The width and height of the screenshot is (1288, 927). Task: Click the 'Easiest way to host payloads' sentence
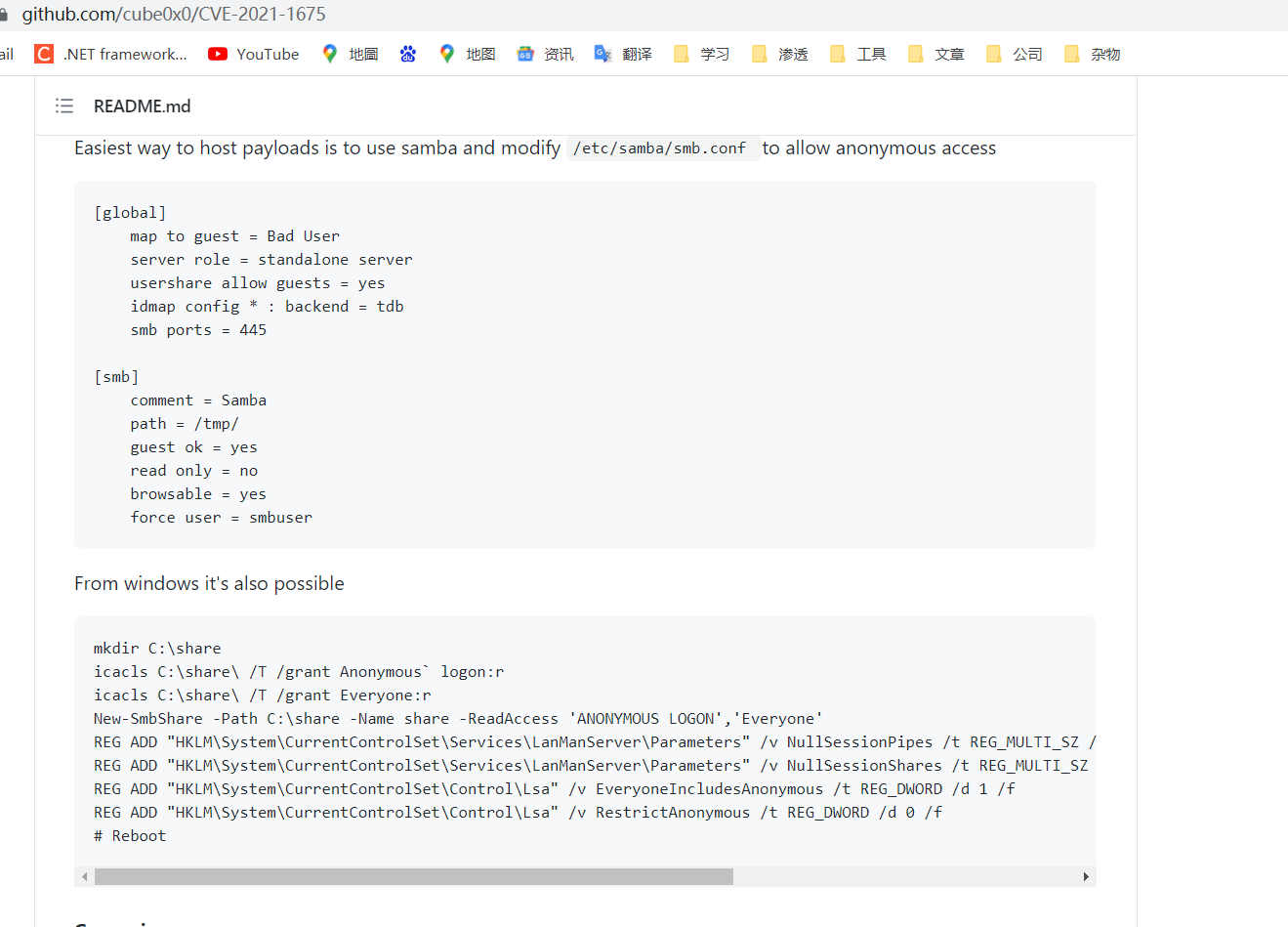(535, 147)
